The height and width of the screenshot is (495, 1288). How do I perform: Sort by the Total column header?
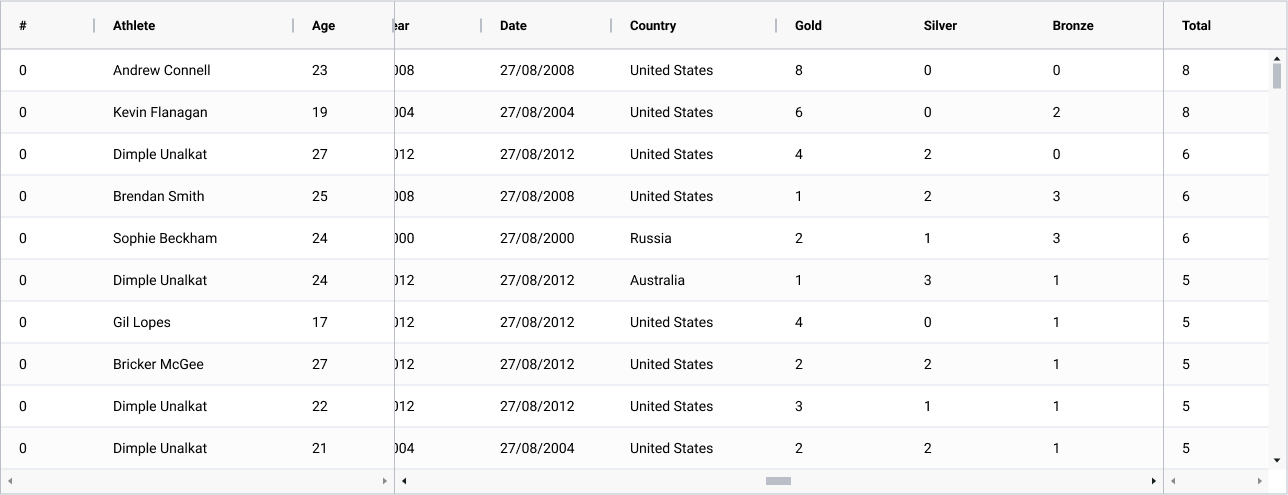click(1196, 26)
